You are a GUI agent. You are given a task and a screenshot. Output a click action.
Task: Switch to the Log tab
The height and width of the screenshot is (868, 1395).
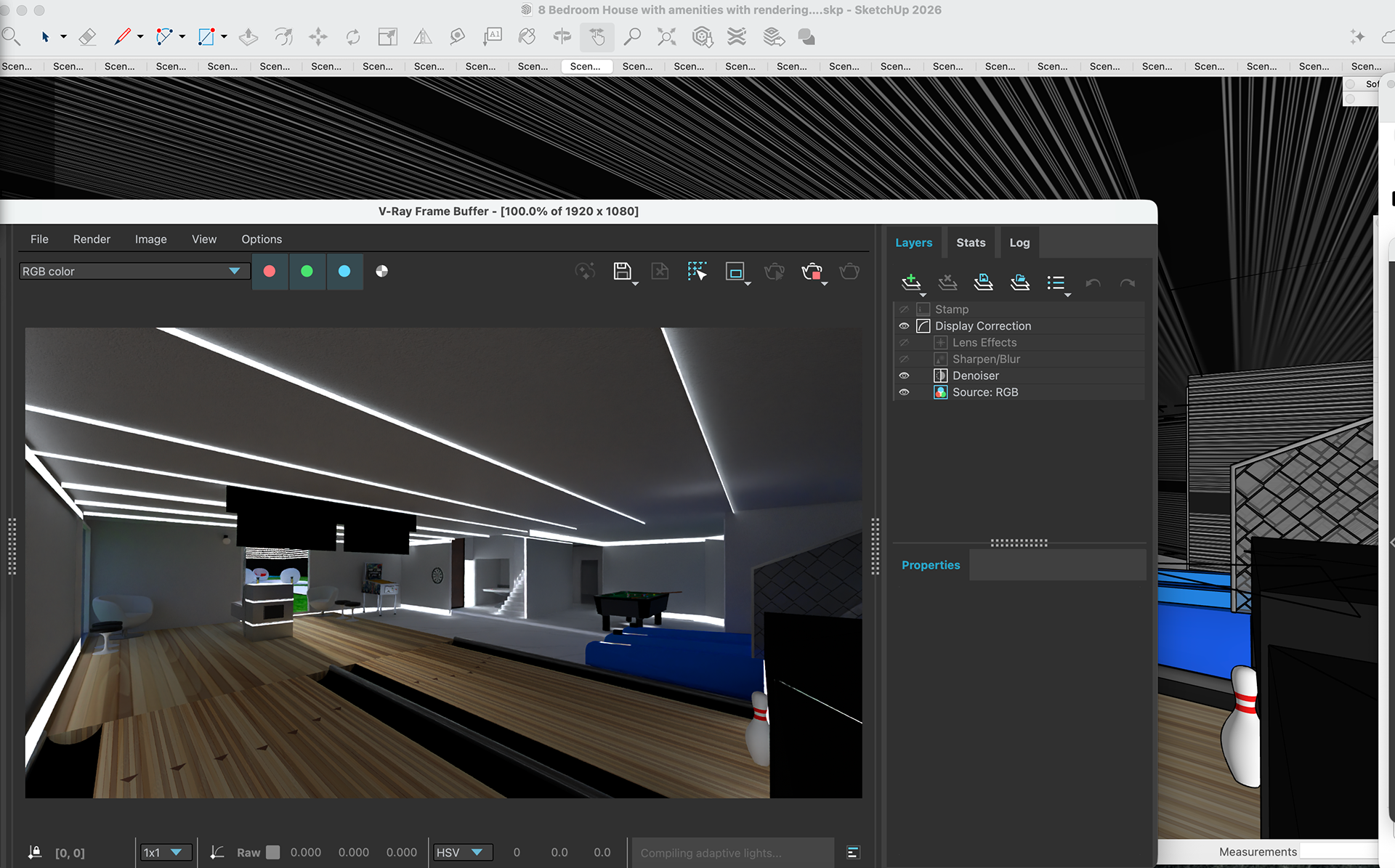point(1019,243)
